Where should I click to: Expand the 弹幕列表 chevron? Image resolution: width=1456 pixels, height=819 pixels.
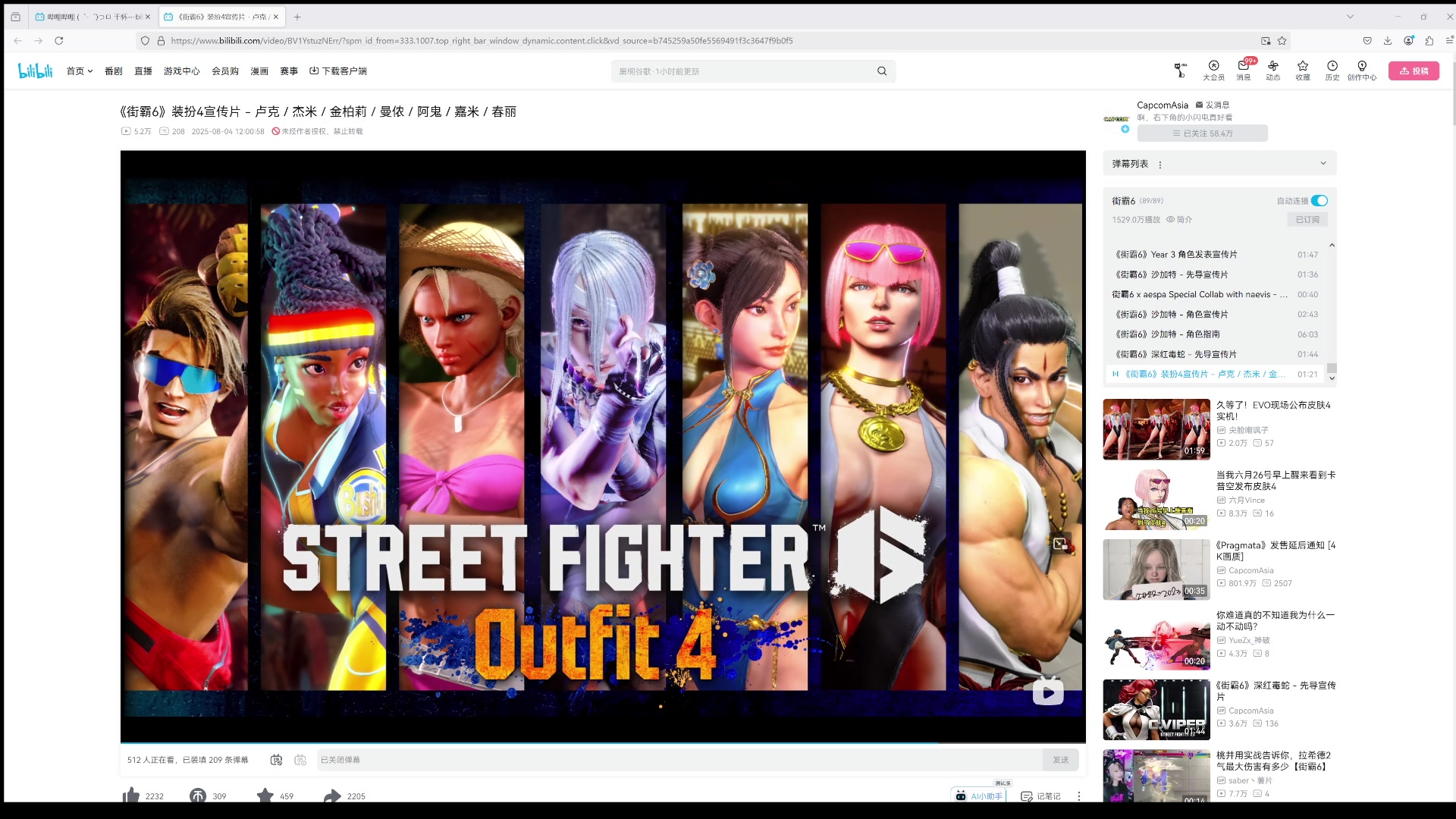[1323, 163]
